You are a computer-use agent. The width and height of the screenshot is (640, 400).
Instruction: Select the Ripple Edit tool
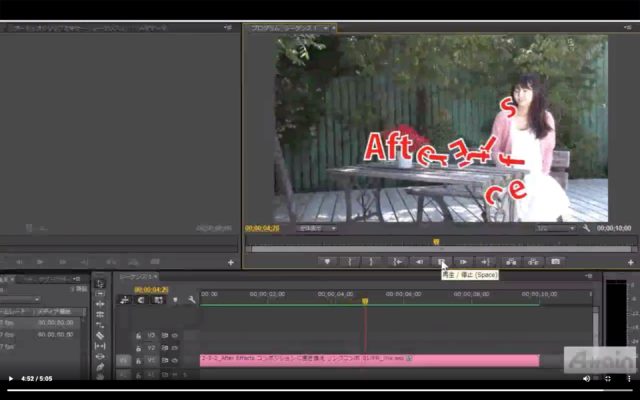coord(100,304)
